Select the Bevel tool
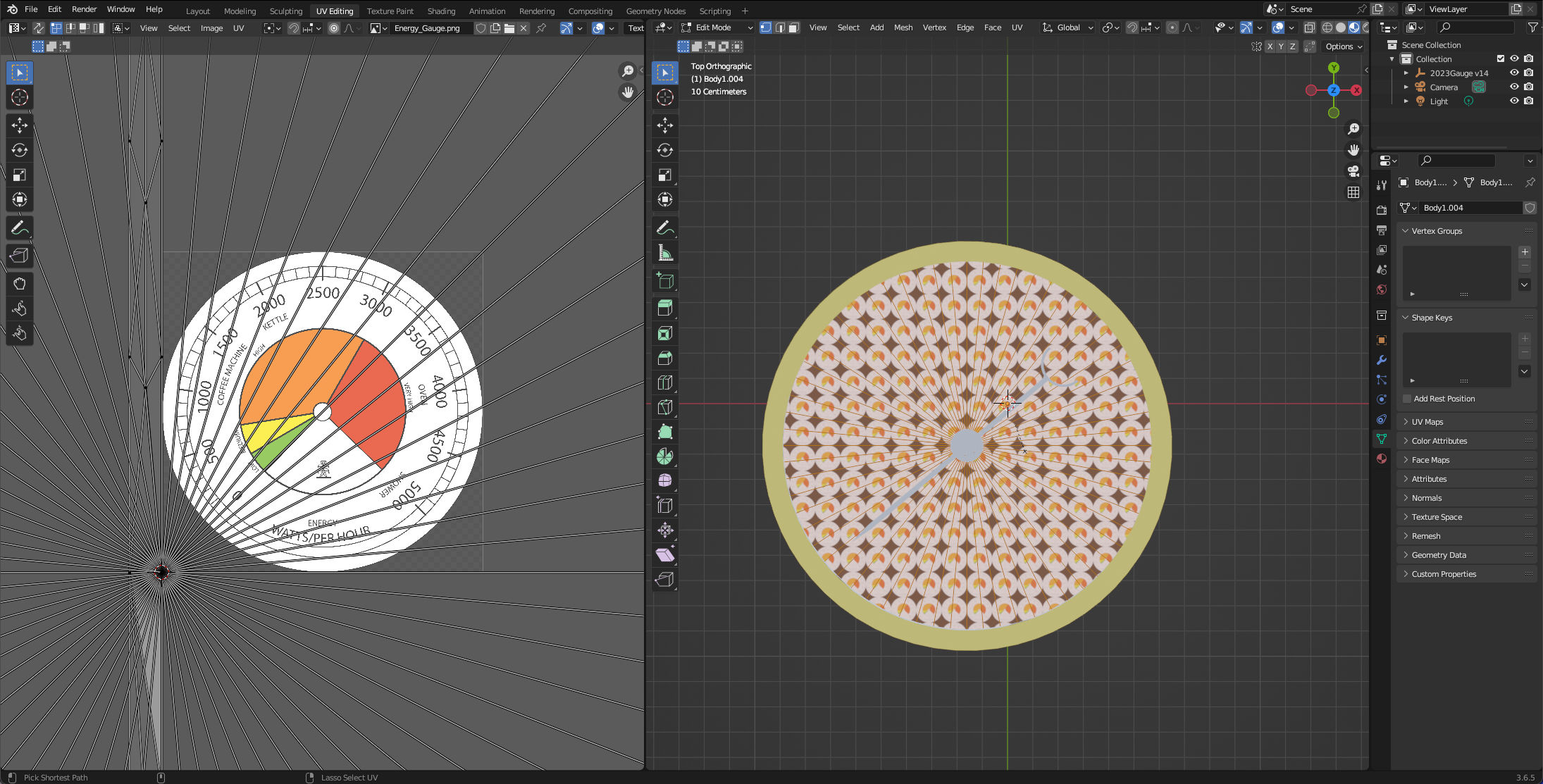This screenshot has height=784, width=1543. pos(664,358)
